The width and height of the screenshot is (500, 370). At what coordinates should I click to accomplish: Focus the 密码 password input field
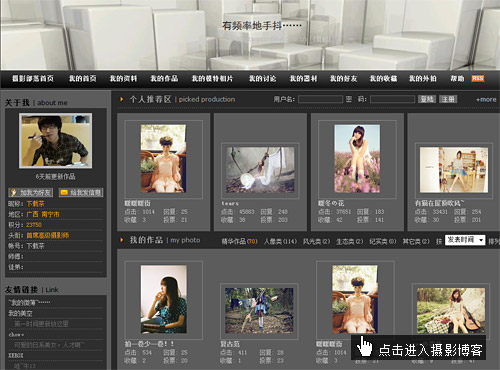pyautogui.click(x=392, y=99)
